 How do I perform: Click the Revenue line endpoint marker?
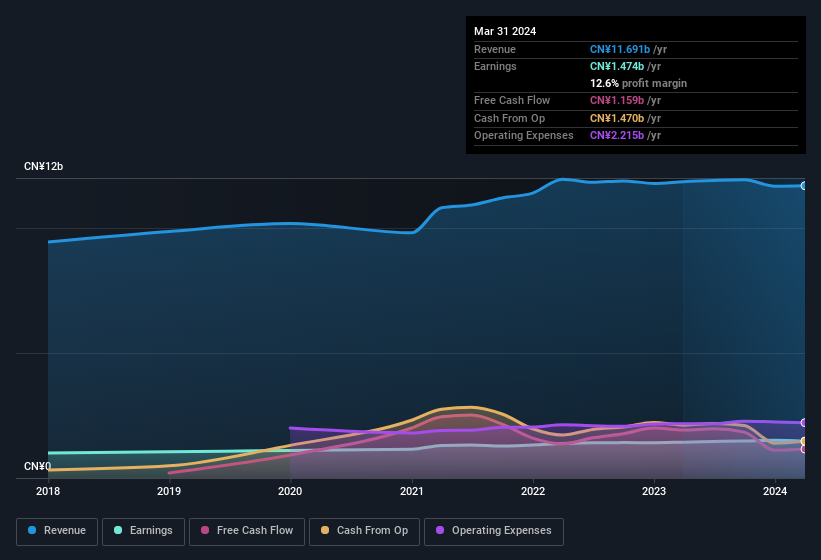803,186
